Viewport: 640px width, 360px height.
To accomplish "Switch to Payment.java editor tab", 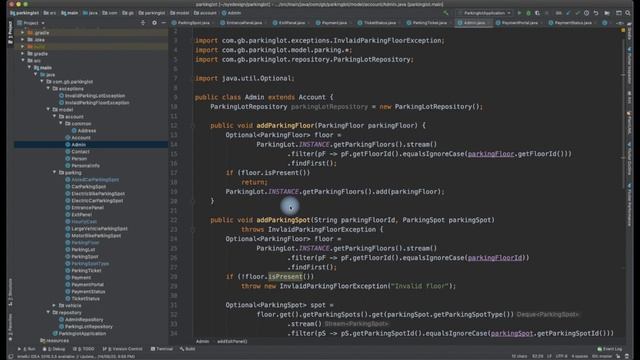I will coord(332,23).
